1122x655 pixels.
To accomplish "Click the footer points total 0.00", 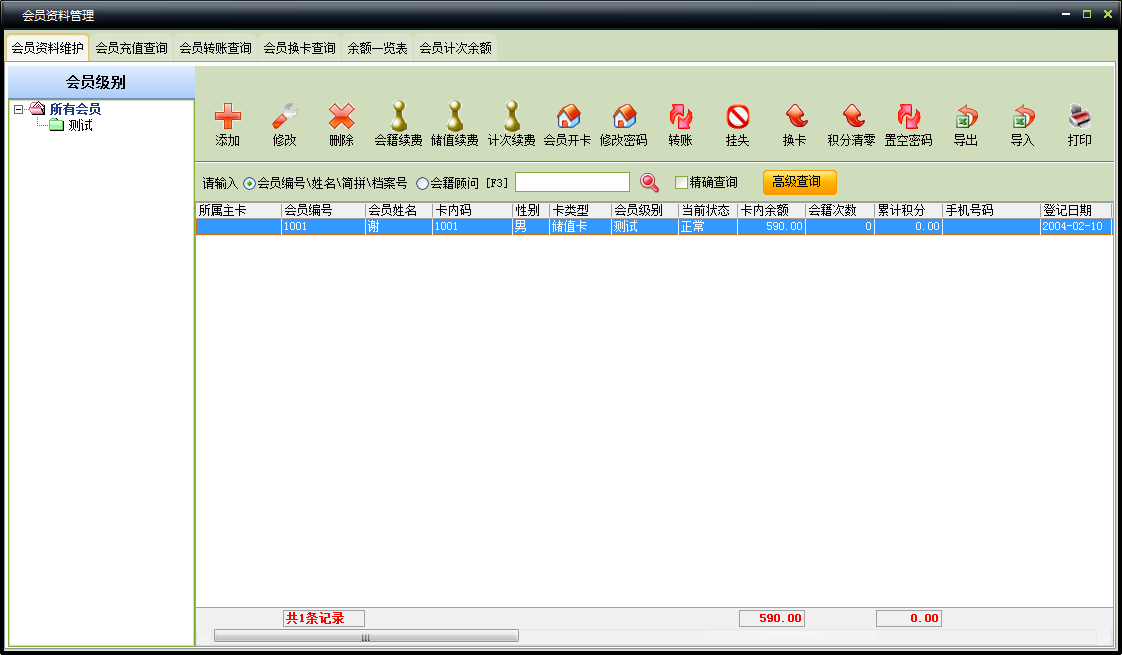I will [x=909, y=618].
